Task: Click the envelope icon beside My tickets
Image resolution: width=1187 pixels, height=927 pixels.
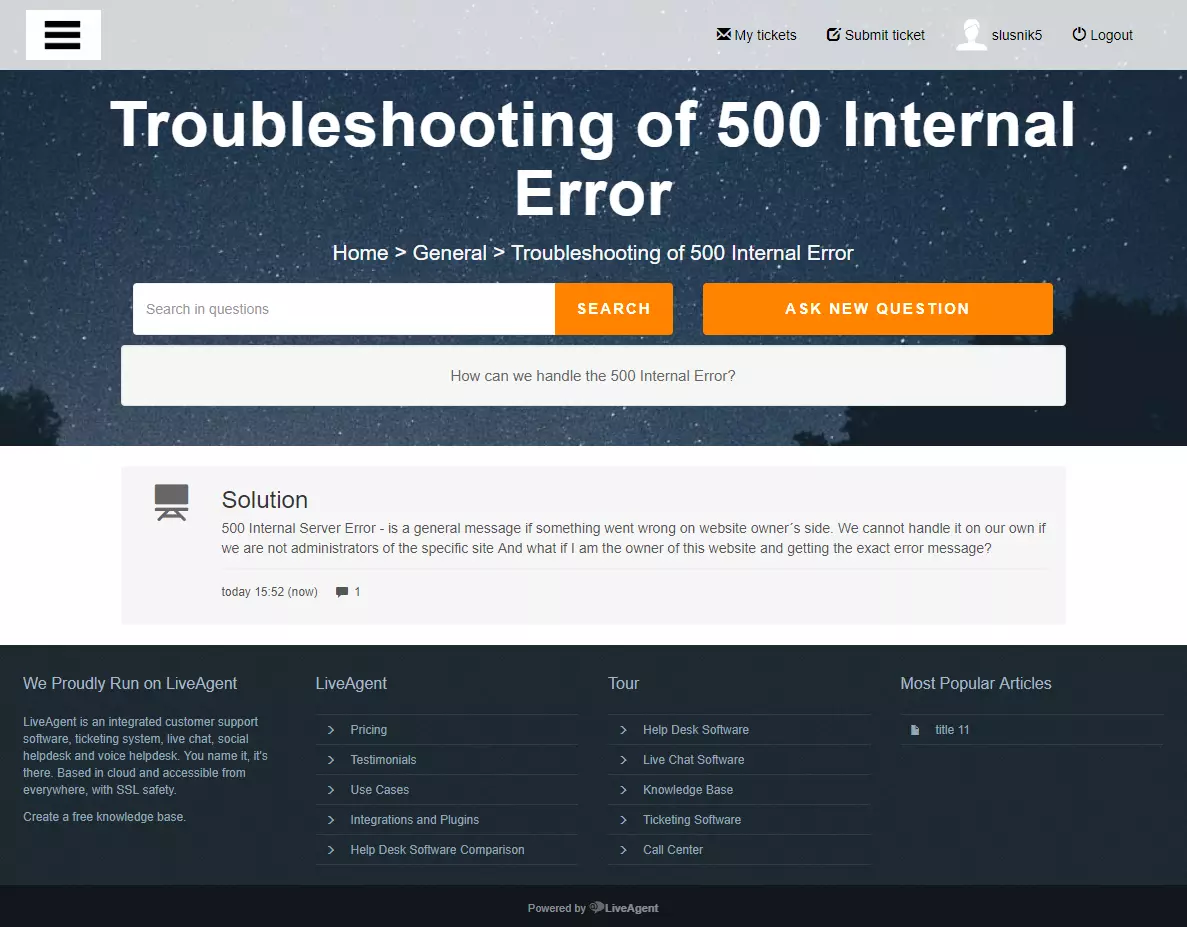Action: (x=722, y=34)
